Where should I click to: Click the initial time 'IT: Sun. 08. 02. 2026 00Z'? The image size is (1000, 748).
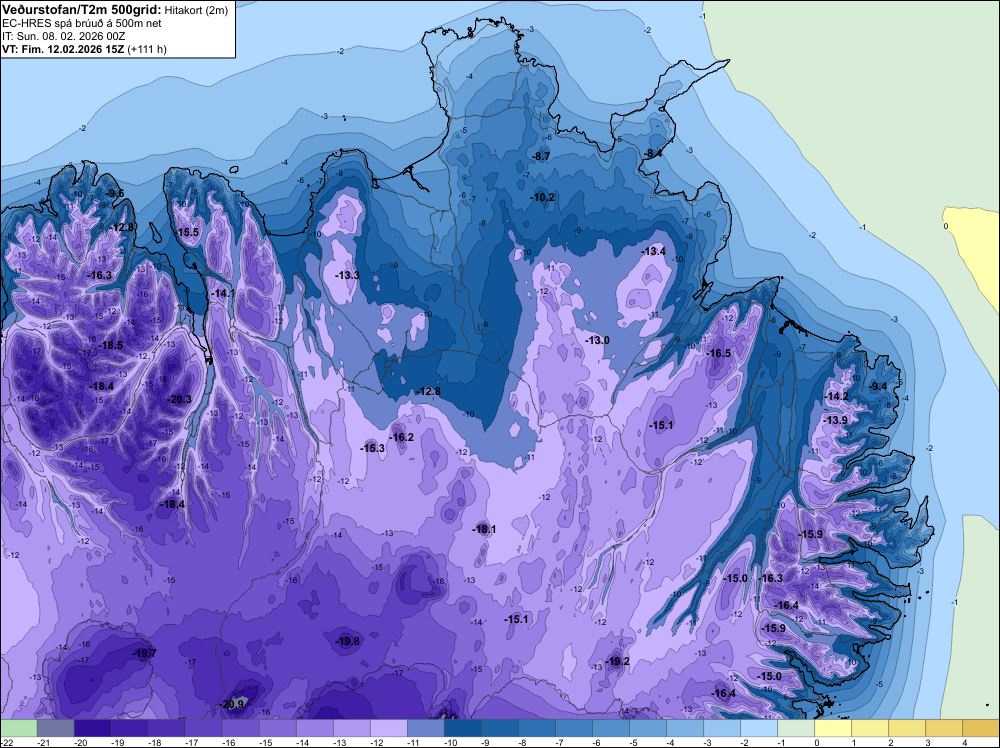64,36
